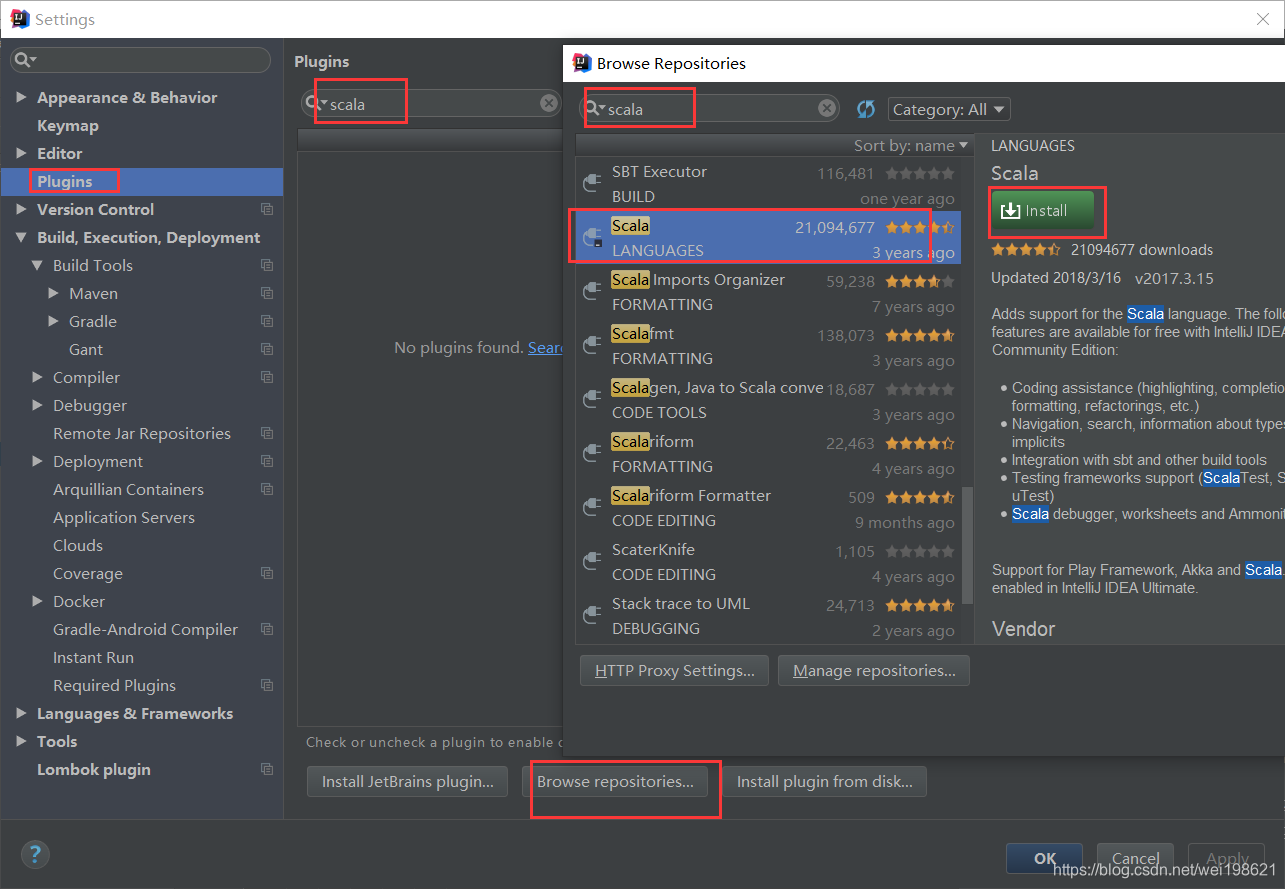This screenshot has height=889, width=1285.
Task: Click the SBT Executor plugin icon
Action: point(592,183)
